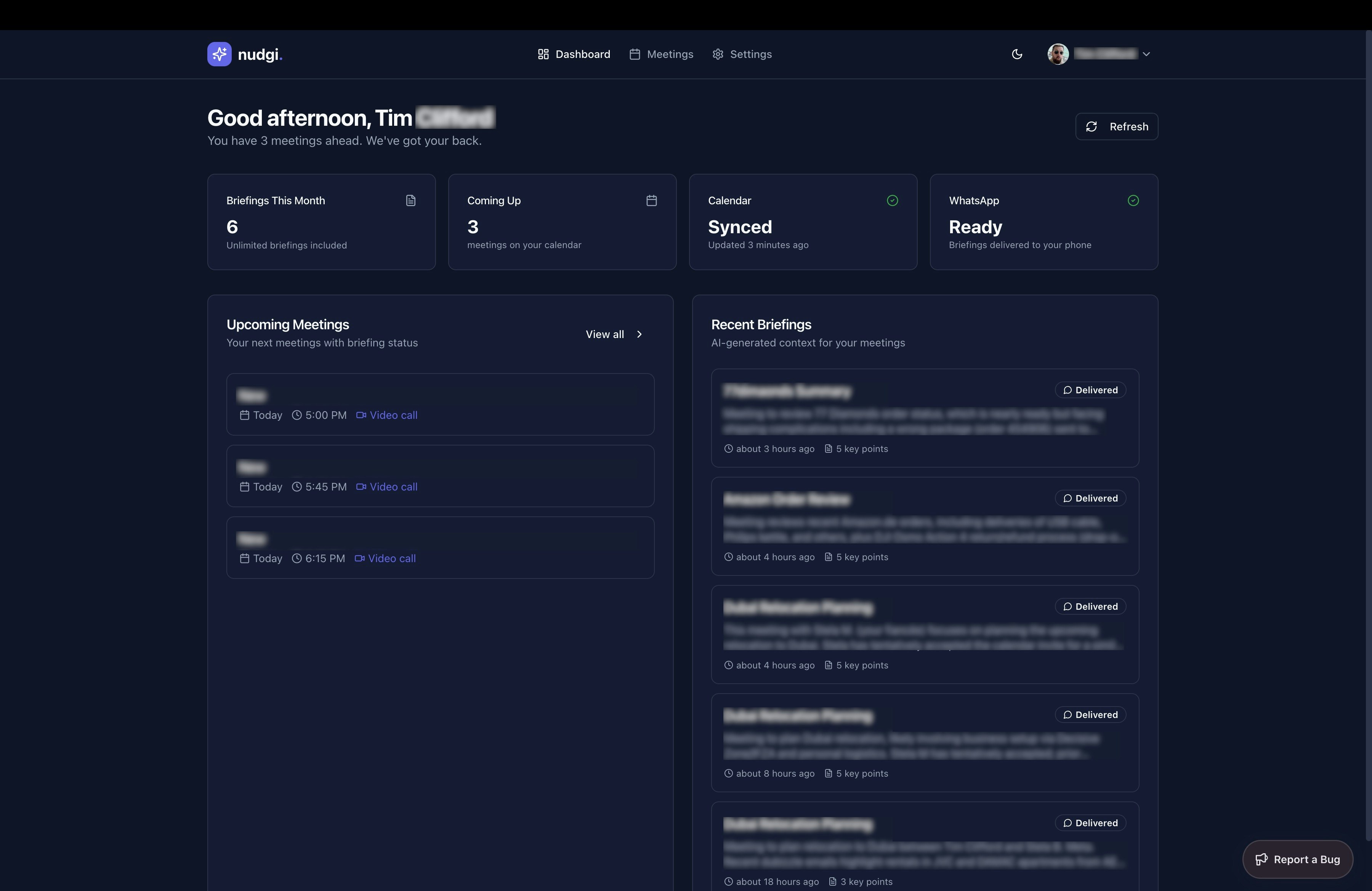The height and width of the screenshot is (891, 1372).
Task: Switch to the Dashboard view
Action: [x=574, y=54]
